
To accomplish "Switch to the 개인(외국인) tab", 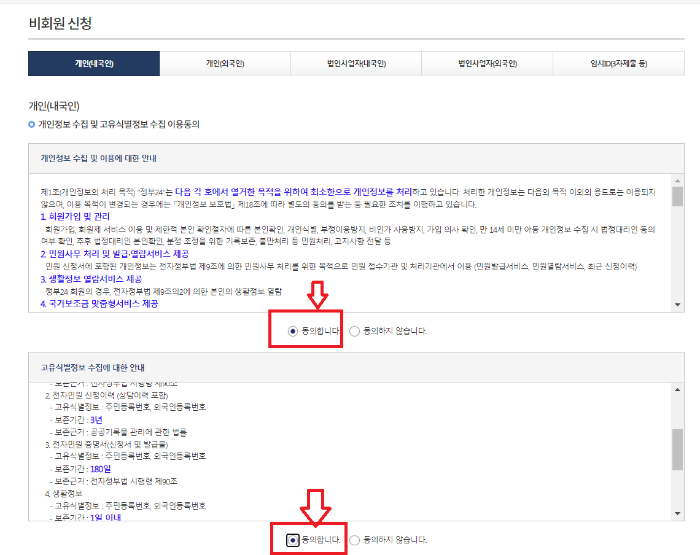I will (225, 63).
